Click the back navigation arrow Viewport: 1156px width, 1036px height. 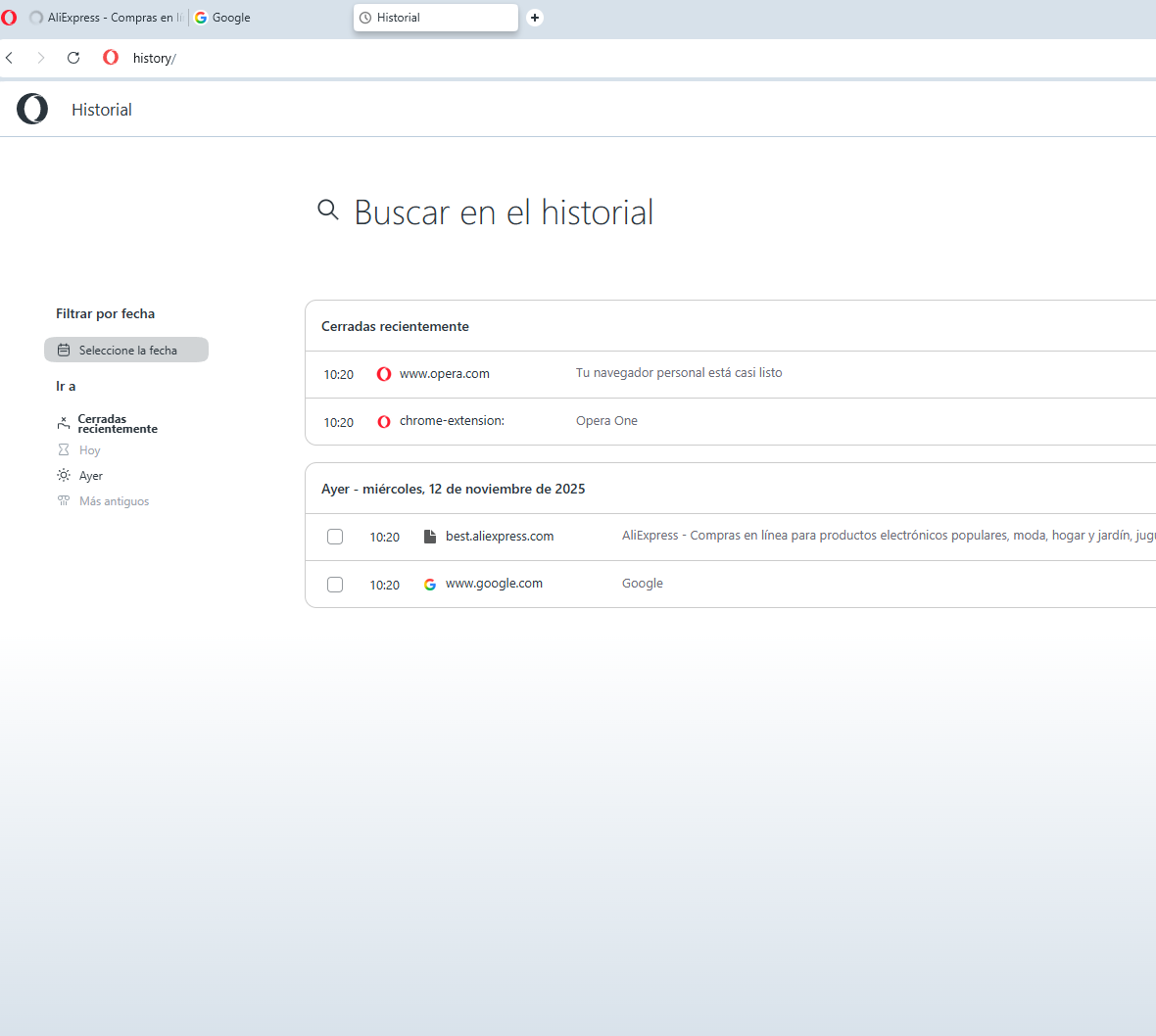tap(10, 58)
